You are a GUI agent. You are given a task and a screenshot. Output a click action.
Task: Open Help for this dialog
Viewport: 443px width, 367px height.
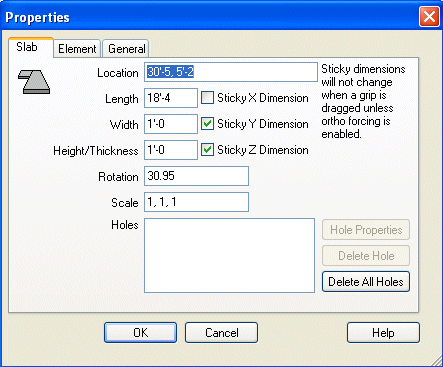point(383,332)
